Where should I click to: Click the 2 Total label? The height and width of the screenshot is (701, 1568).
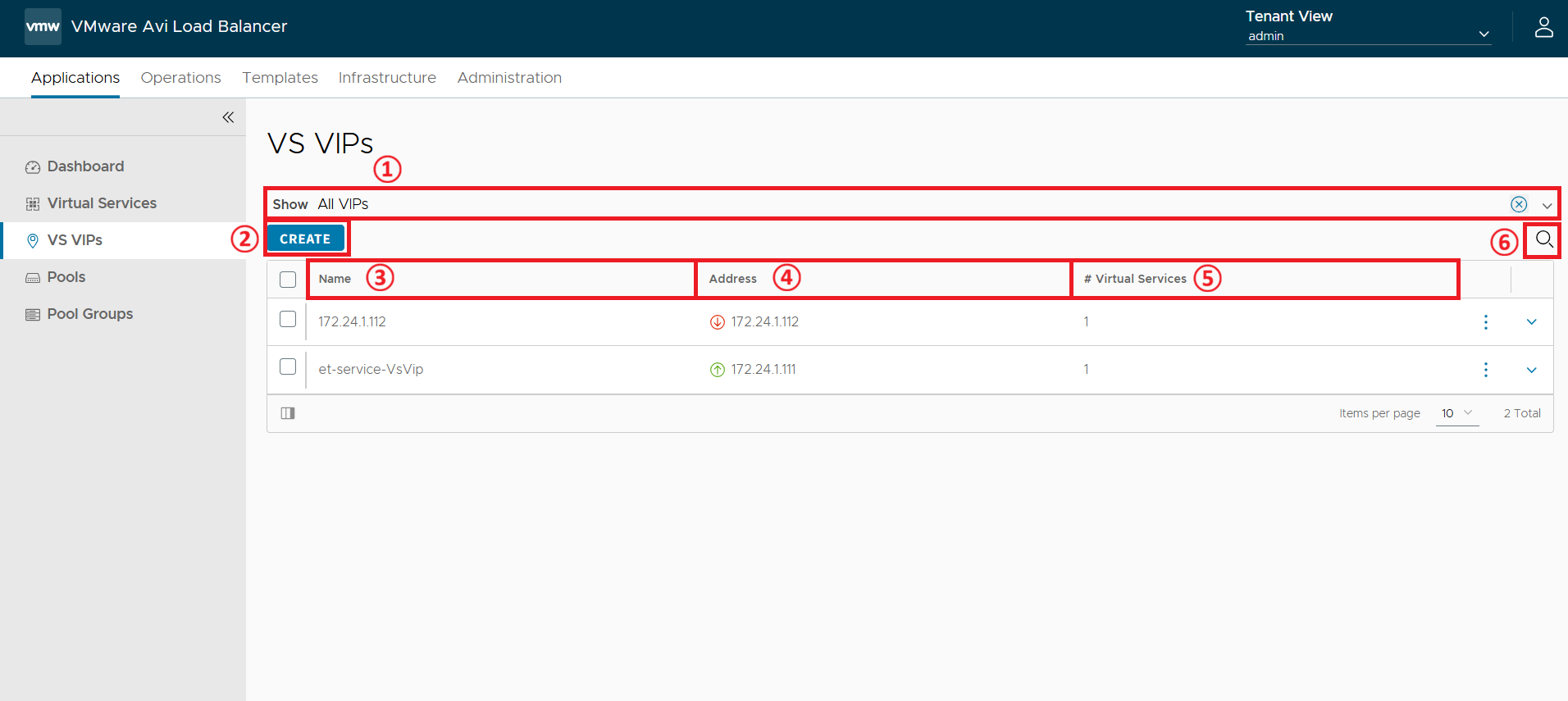[1522, 413]
